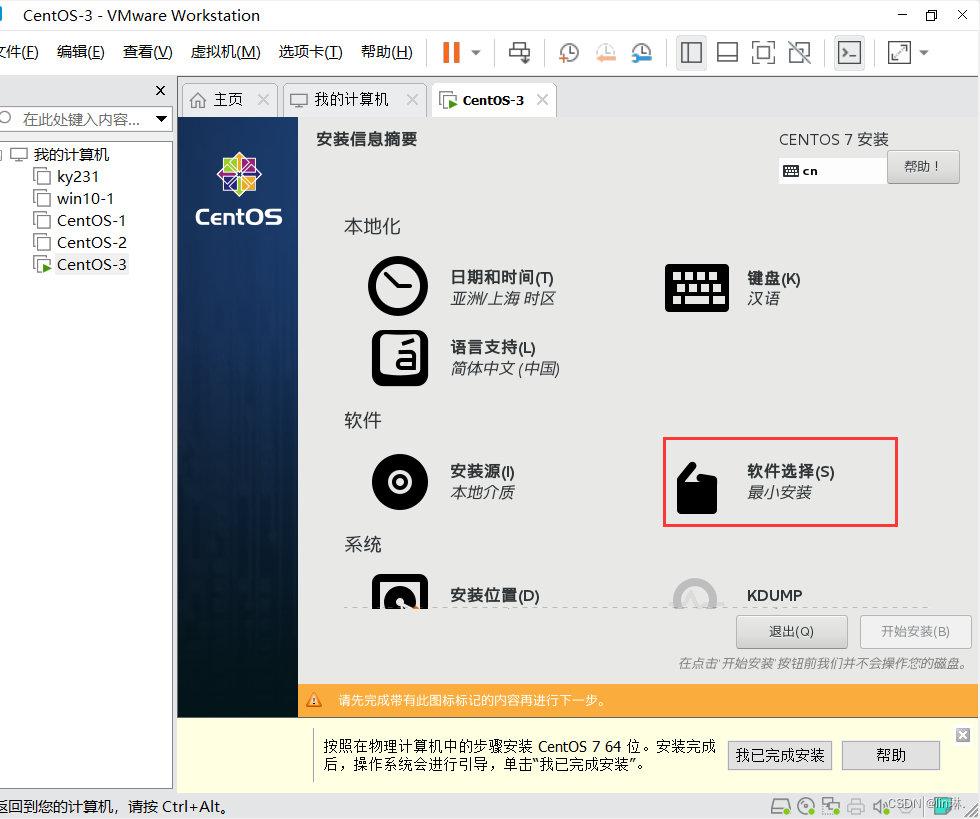Click the hard disk status bar icon
The image size is (980, 819).
pyautogui.click(x=780, y=806)
